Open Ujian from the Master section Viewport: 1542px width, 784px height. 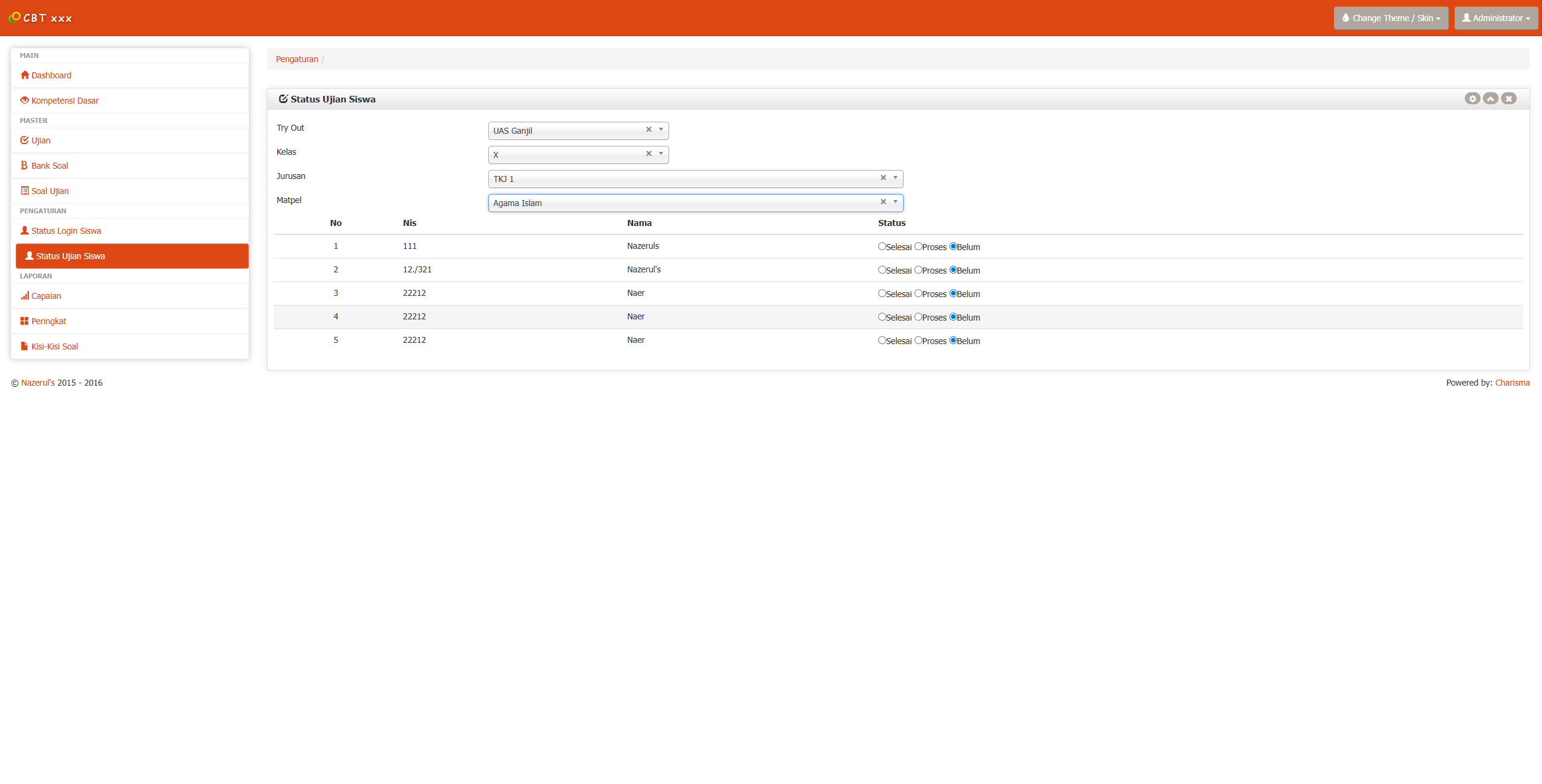click(x=25, y=140)
